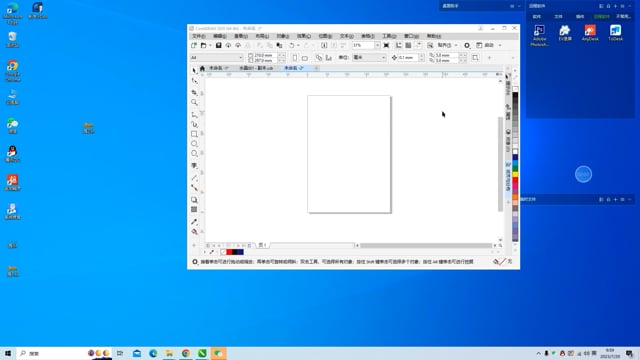Launch ToDesk from desktop panel
This screenshot has width=640, height=360.
[615, 33]
